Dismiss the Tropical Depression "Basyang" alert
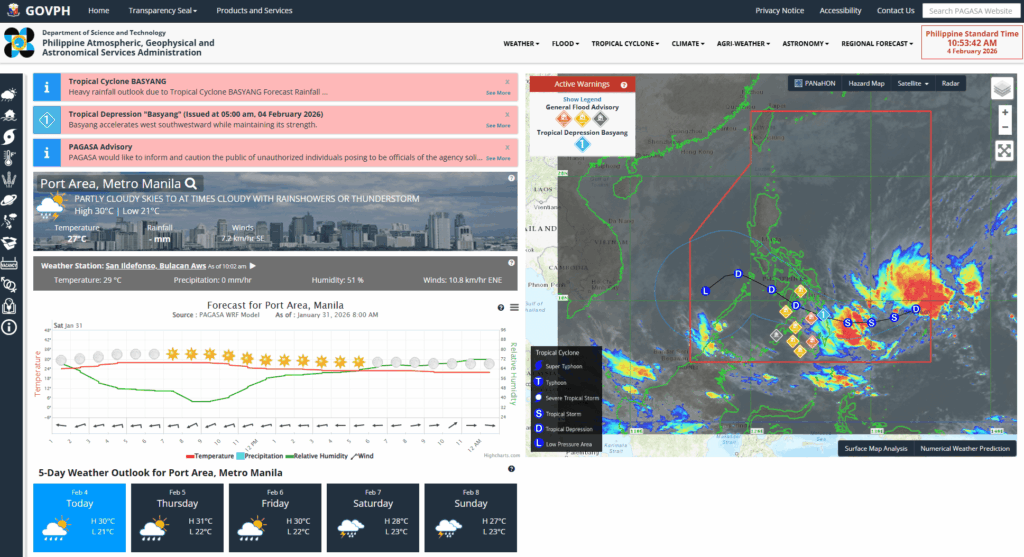The height and width of the screenshot is (557, 1024). [x=507, y=114]
